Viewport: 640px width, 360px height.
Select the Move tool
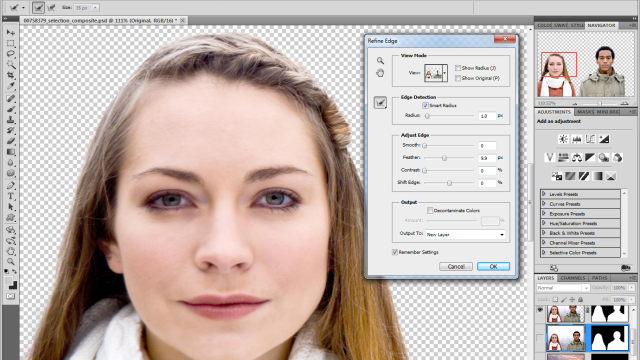(11, 32)
